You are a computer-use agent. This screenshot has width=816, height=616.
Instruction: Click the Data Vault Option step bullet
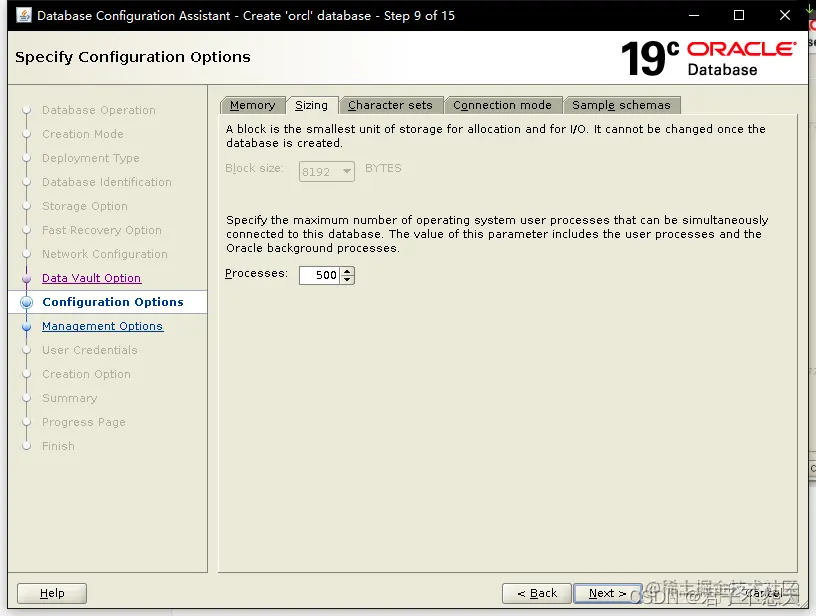27,278
